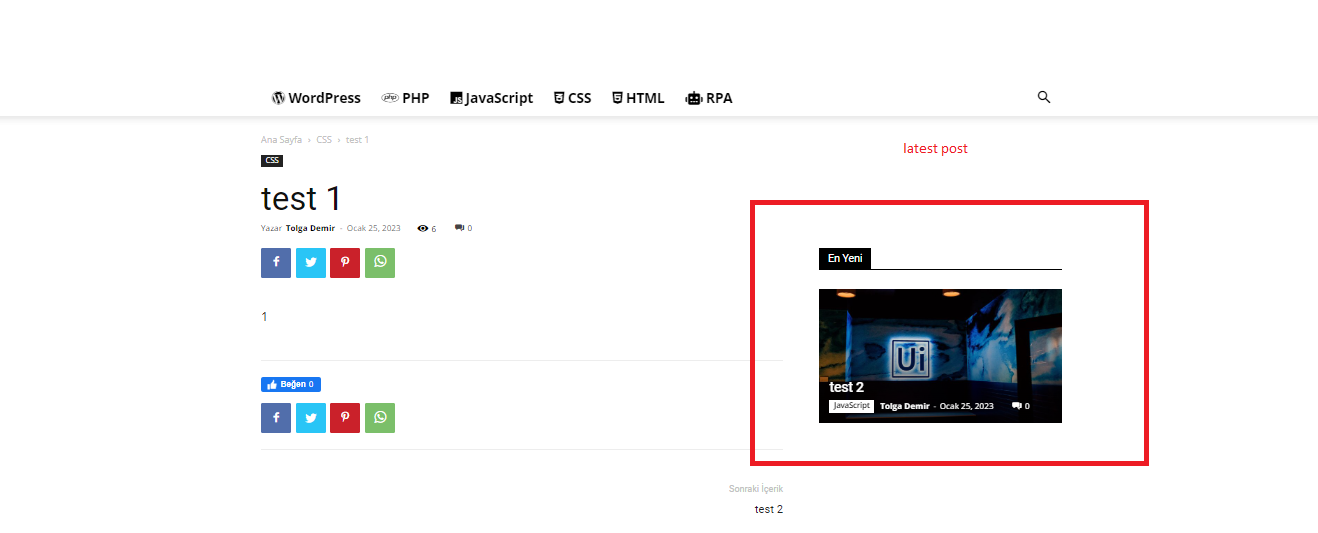
Task: Open the HTML menu item
Action: point(638,98)
